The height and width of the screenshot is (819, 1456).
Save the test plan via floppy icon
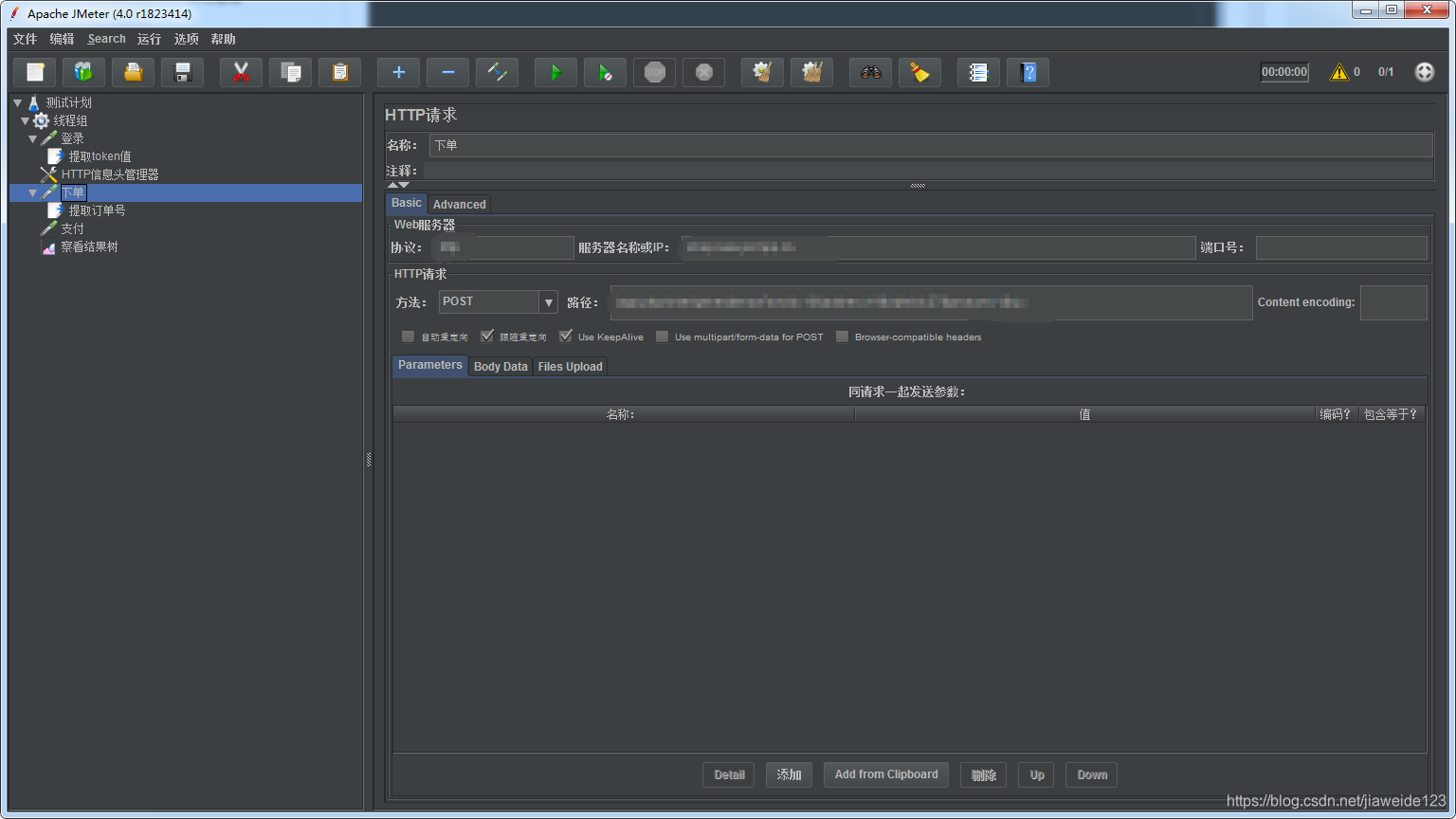[x=183, y=72]
